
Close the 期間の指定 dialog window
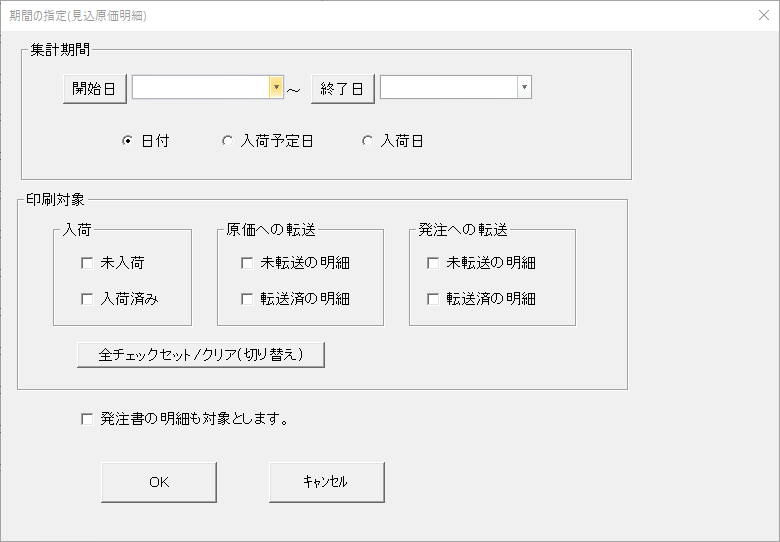(x=763, y=16)
